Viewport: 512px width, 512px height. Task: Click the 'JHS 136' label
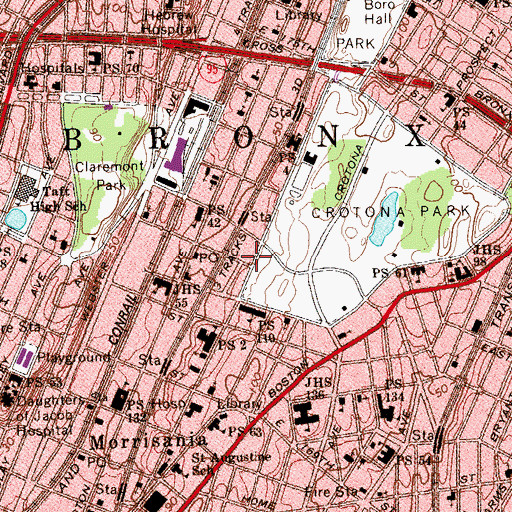pyautogui.click(x=319, y=388)
